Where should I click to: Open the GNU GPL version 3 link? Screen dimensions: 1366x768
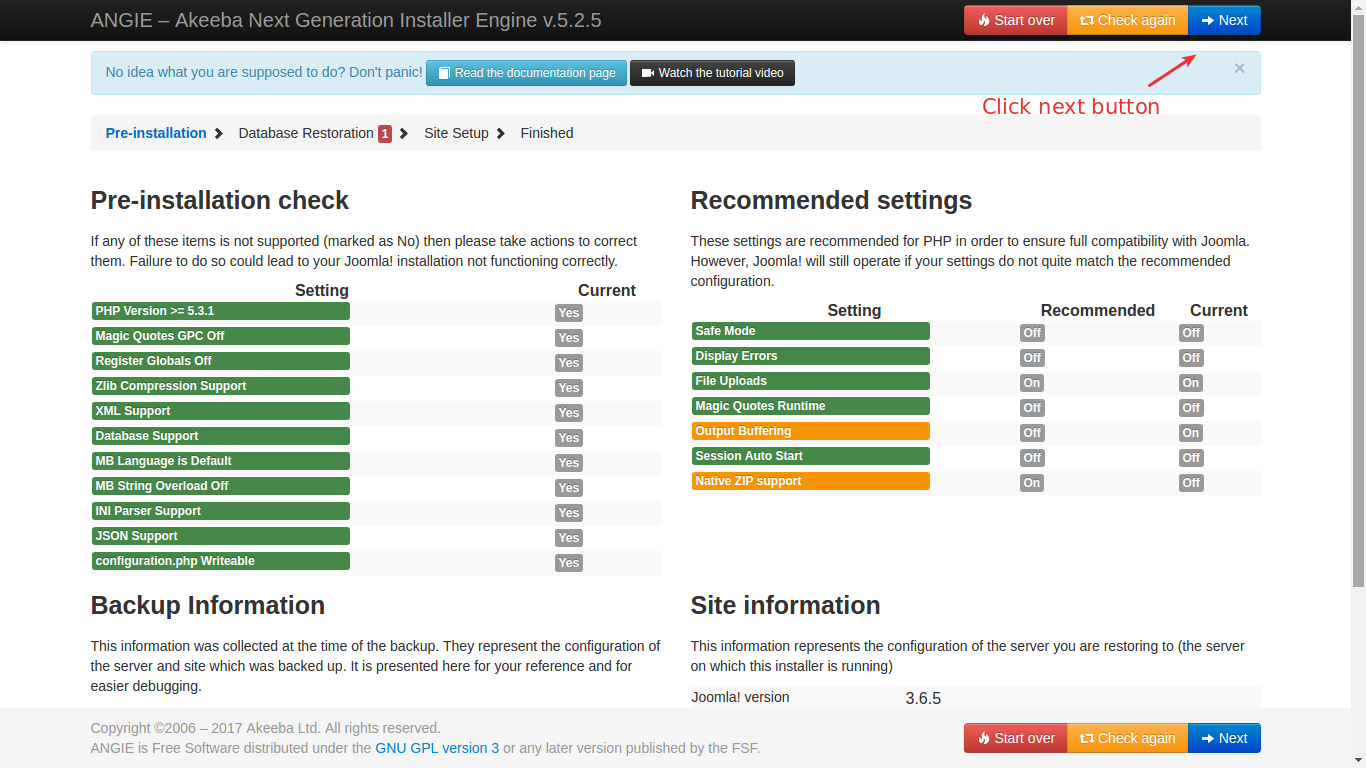[437, 748]
